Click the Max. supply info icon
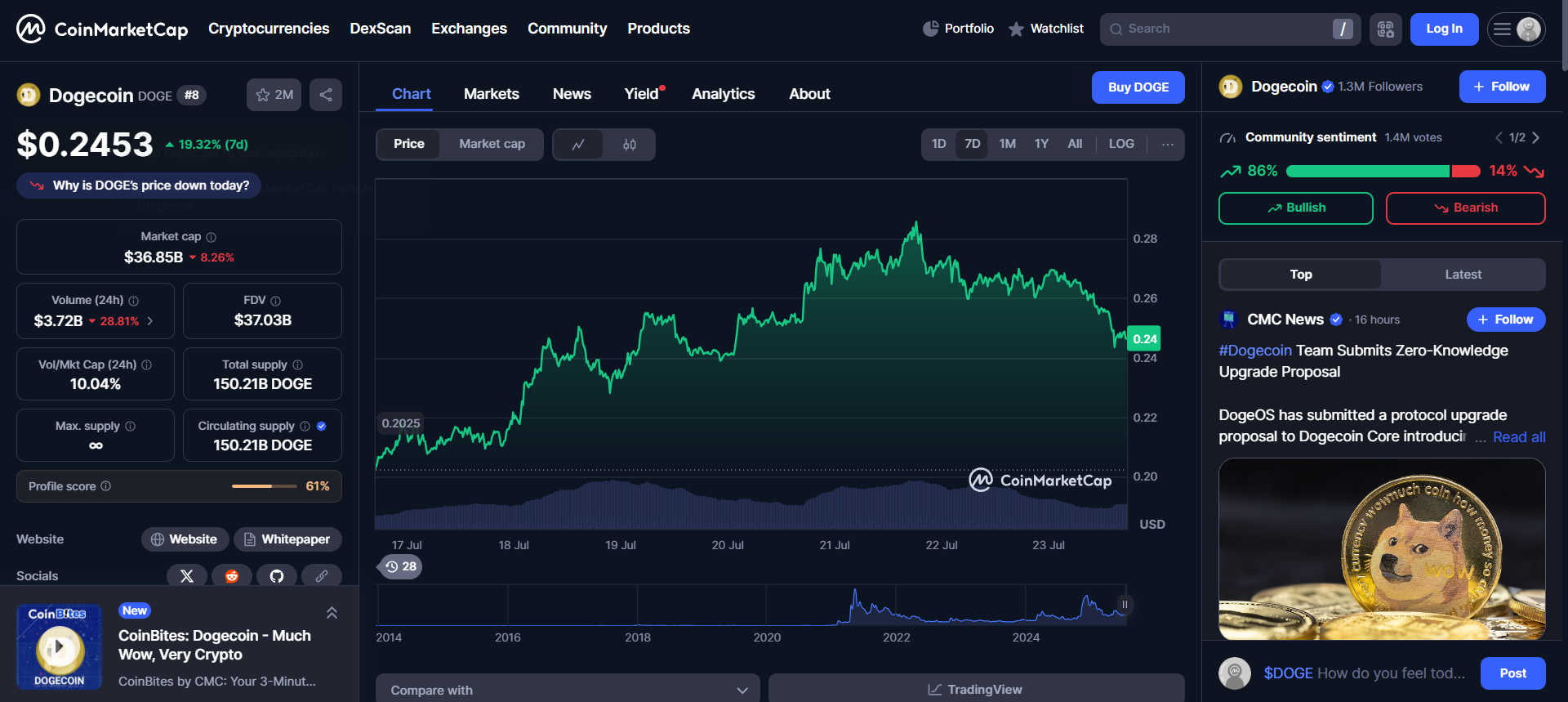1568x702 pixels. tap(130, 426)
